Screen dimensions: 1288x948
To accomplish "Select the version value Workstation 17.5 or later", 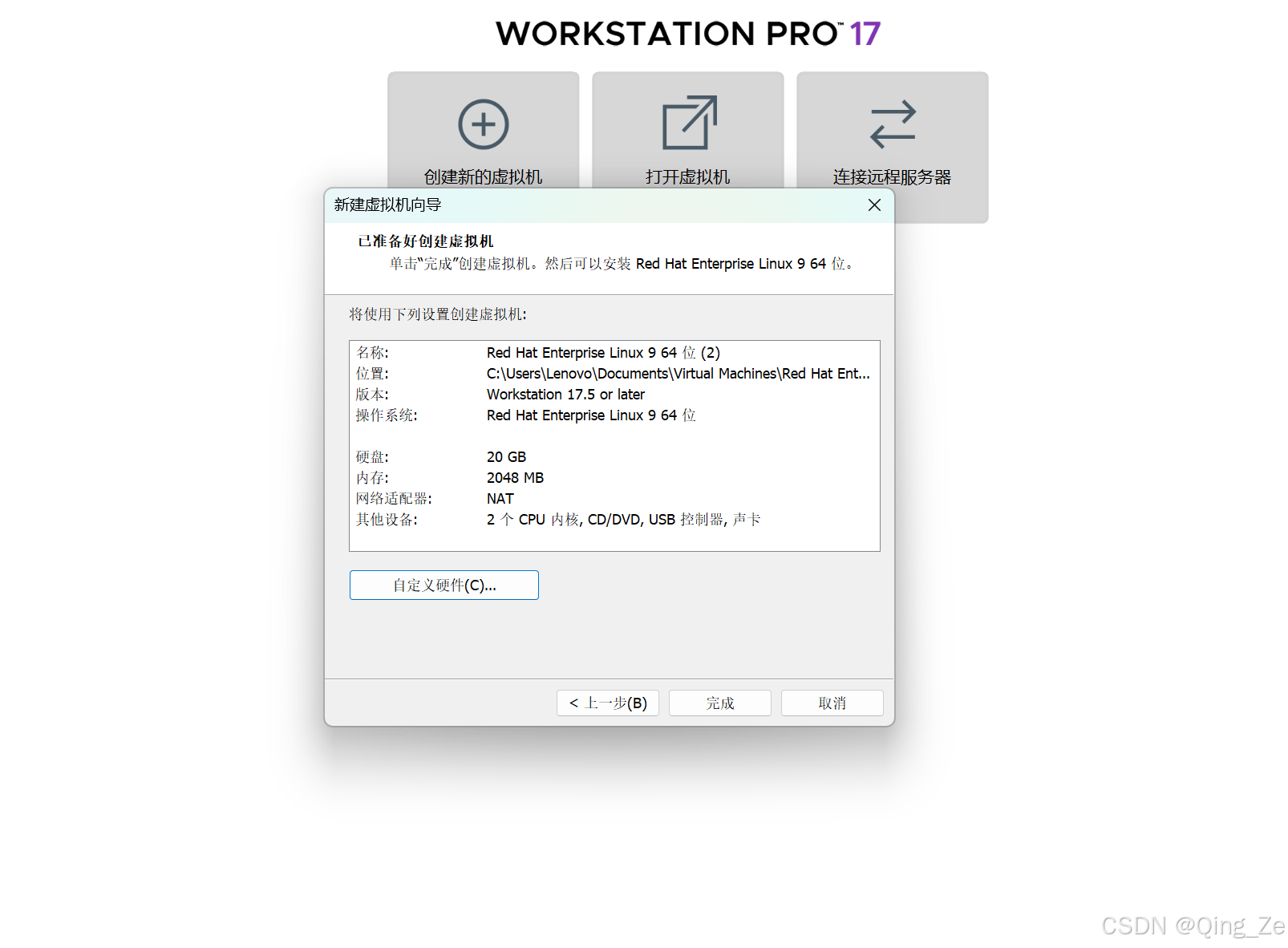I will pos(565,395).
